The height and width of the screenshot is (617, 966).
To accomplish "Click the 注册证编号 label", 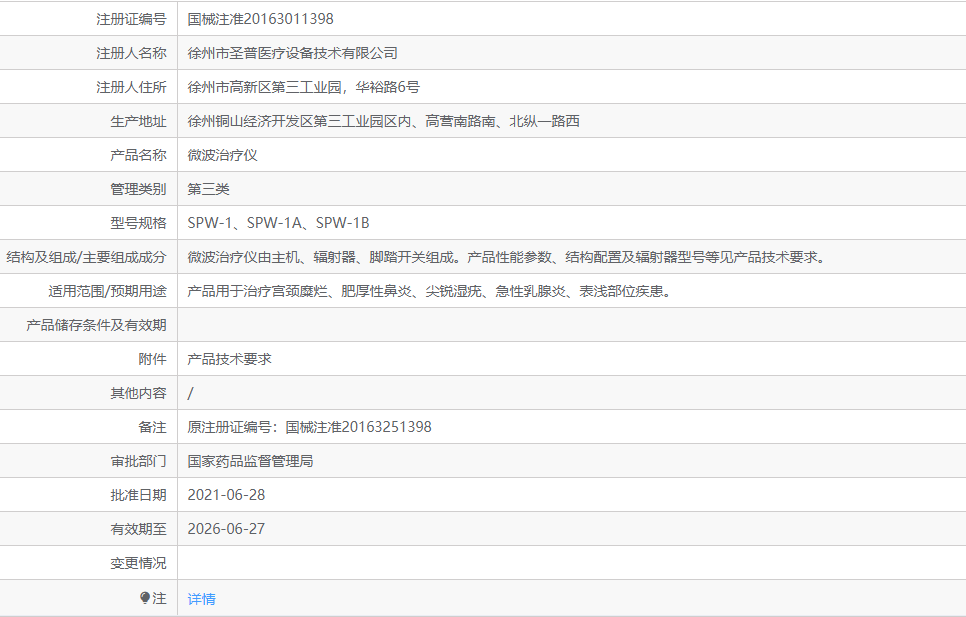I will tap(131, 19).
